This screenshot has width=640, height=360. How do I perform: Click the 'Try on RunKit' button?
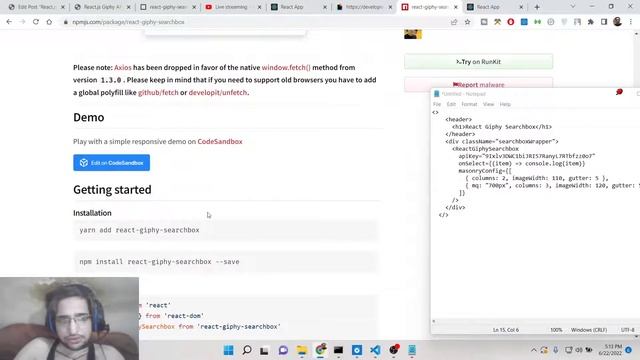coord(478,62)
